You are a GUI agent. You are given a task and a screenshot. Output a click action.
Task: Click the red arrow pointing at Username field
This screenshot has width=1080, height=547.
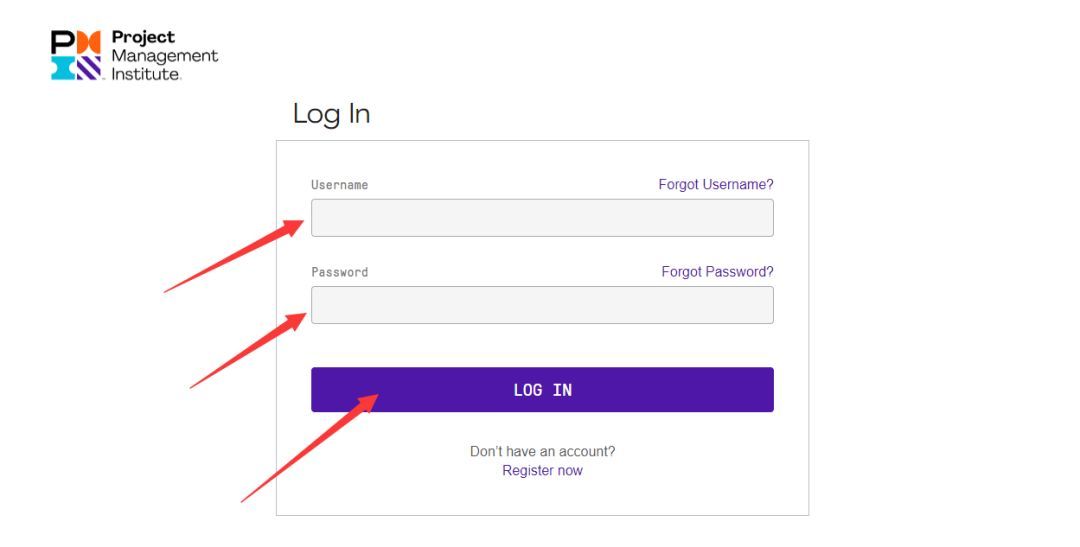(236, 257)
